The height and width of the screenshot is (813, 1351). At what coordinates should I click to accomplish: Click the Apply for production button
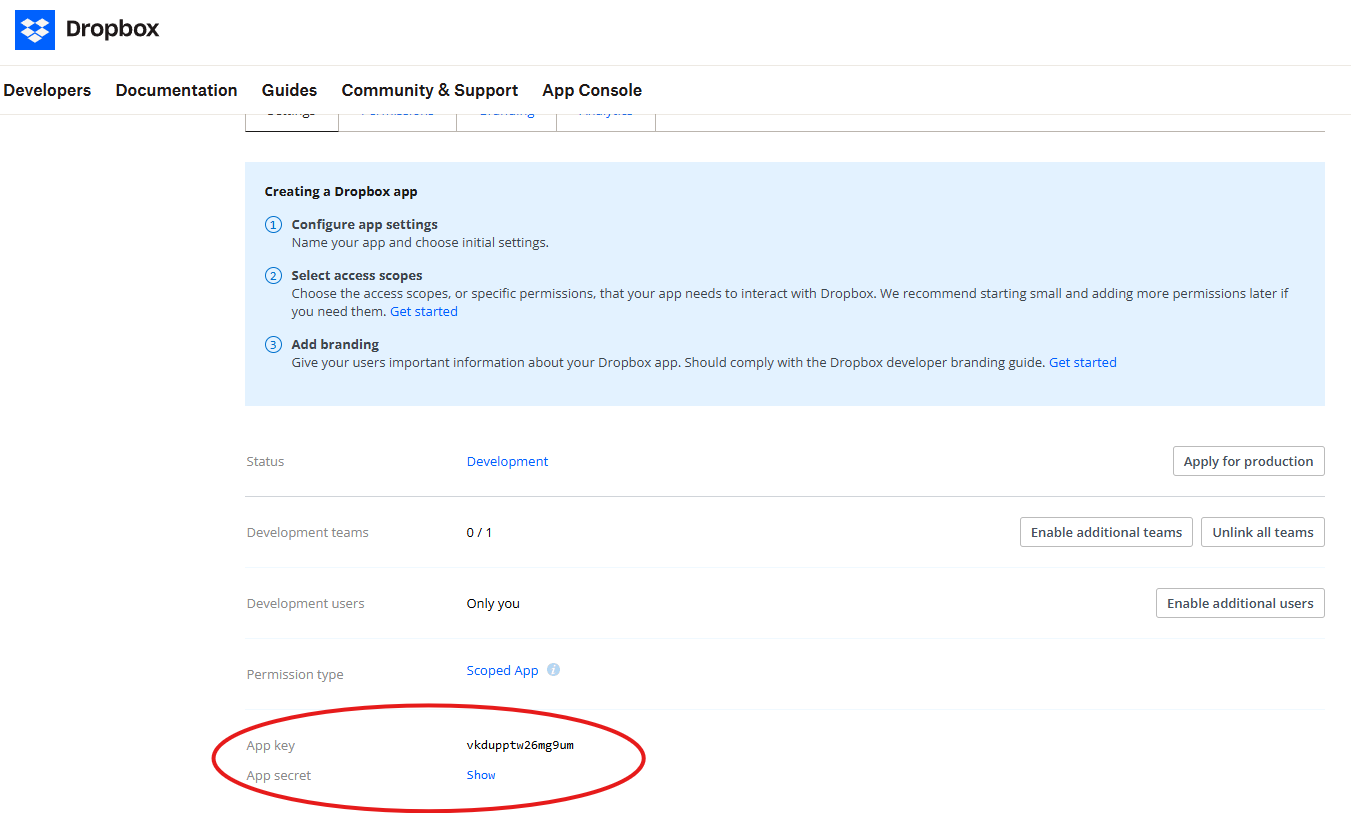click(x=1248, y=461)
